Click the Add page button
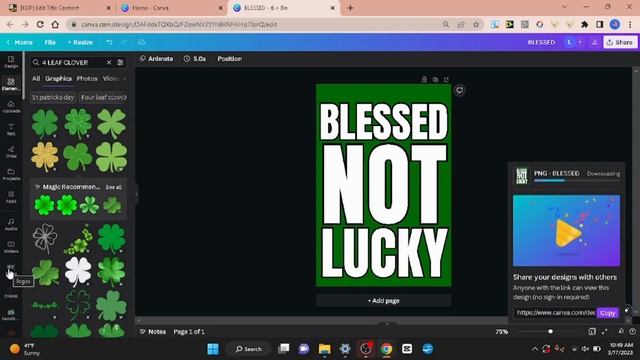 coord(383,301)
